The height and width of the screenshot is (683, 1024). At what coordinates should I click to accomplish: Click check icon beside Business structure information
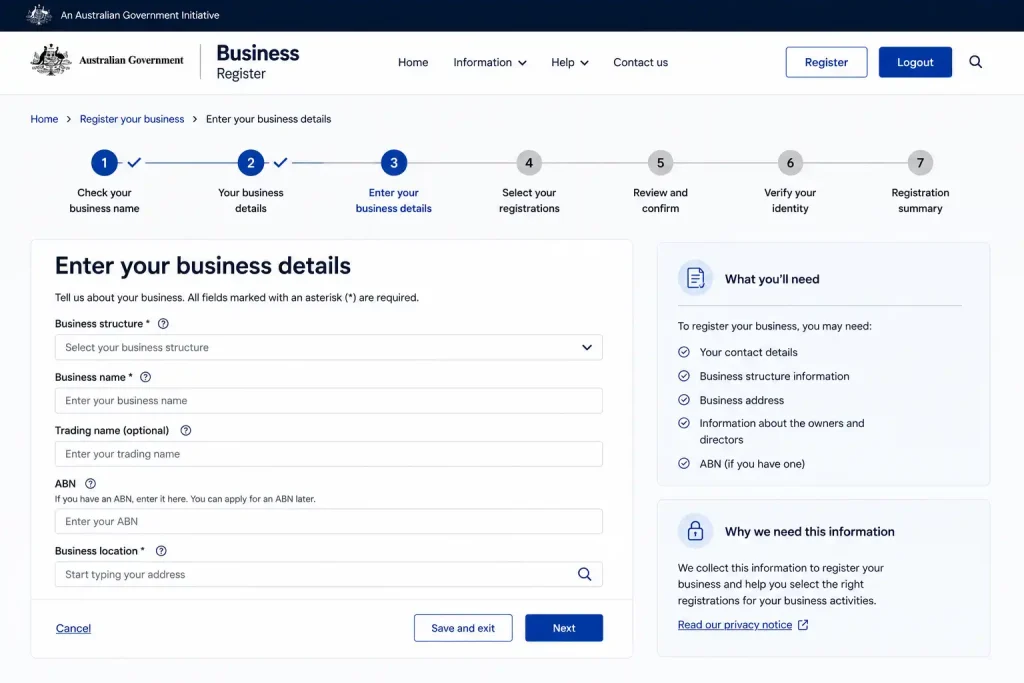tap(684, 376)
